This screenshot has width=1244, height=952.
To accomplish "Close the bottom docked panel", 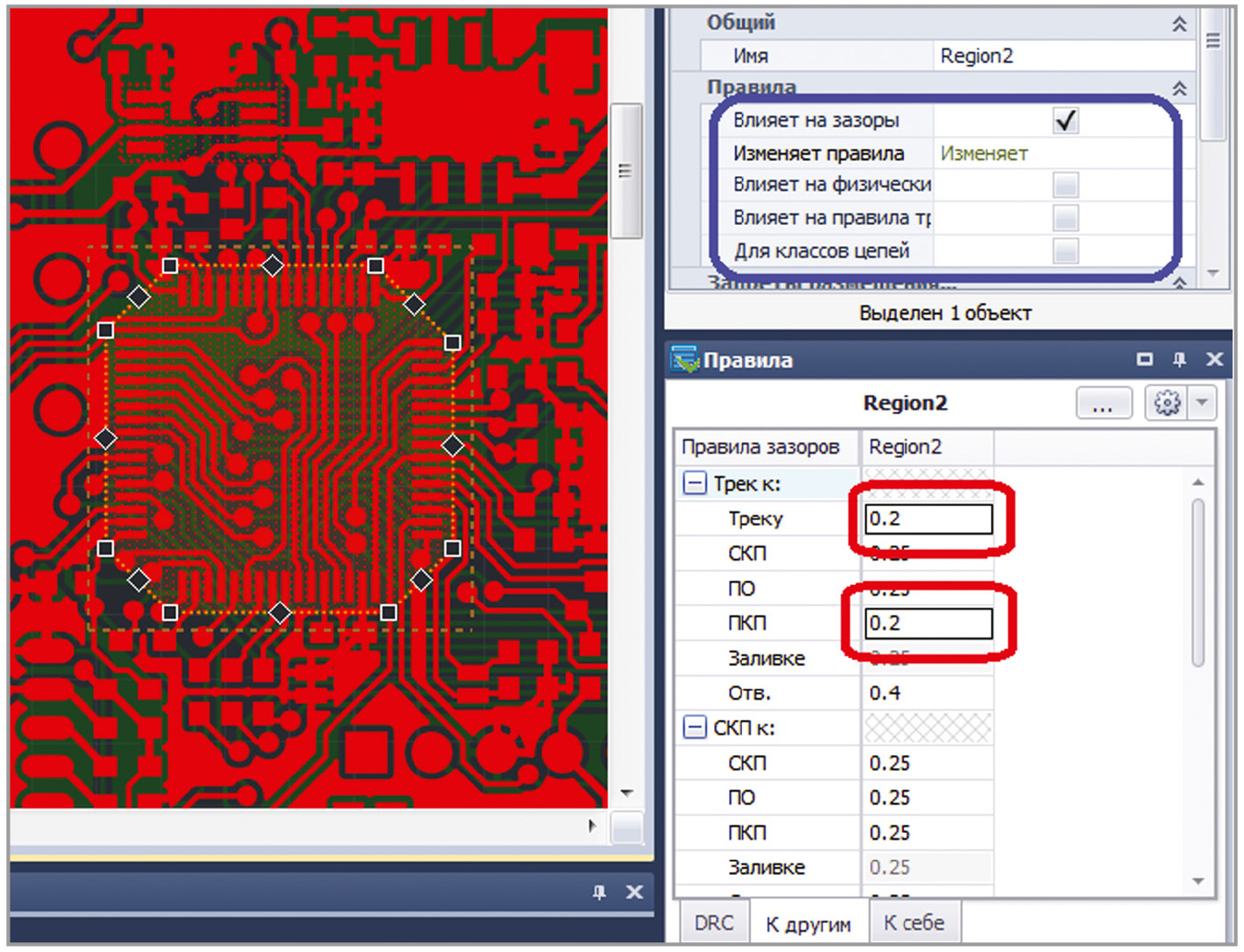I will pyautogui.click(x=634, y=892).
